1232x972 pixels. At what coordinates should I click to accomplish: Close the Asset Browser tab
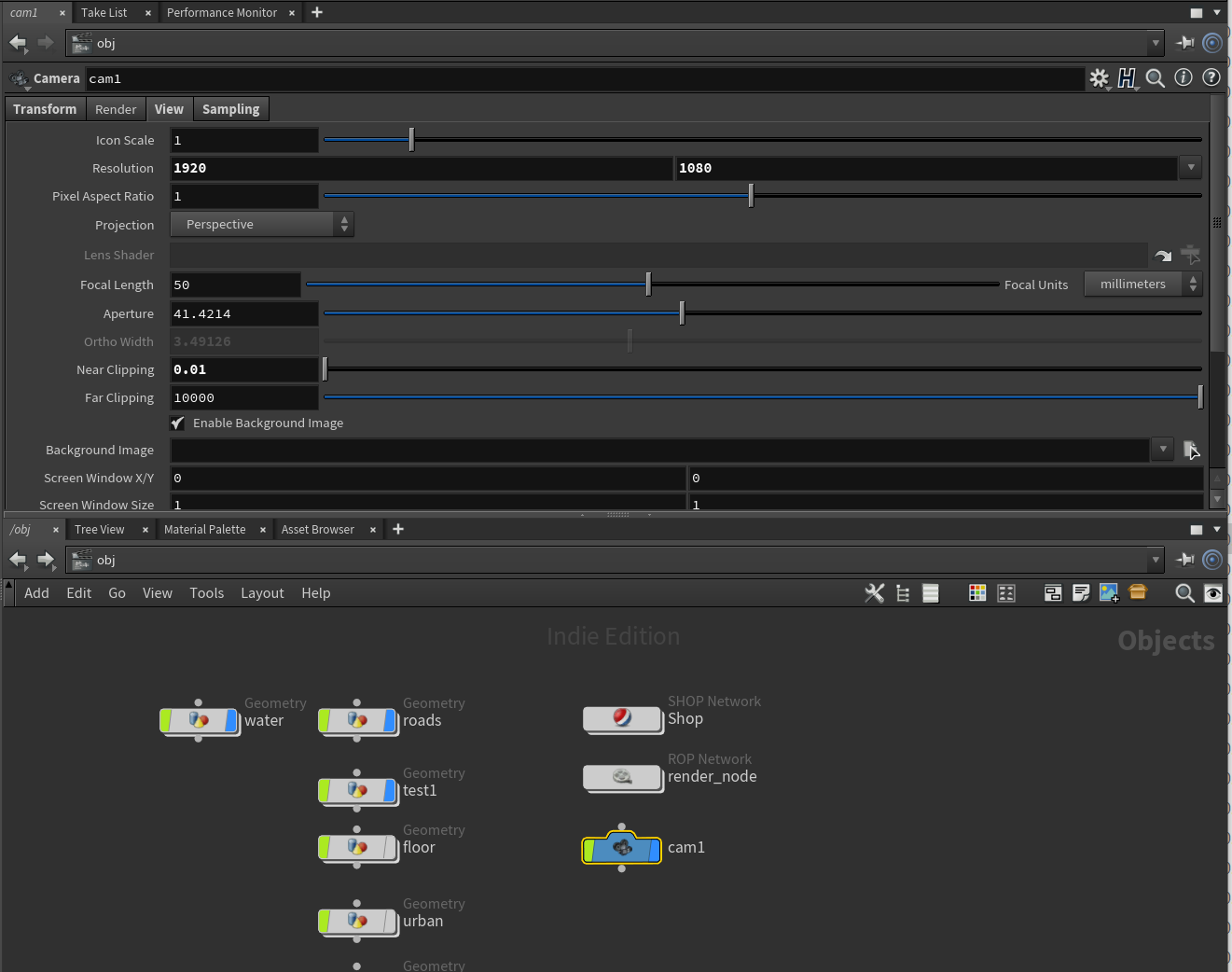pos(373,530)
